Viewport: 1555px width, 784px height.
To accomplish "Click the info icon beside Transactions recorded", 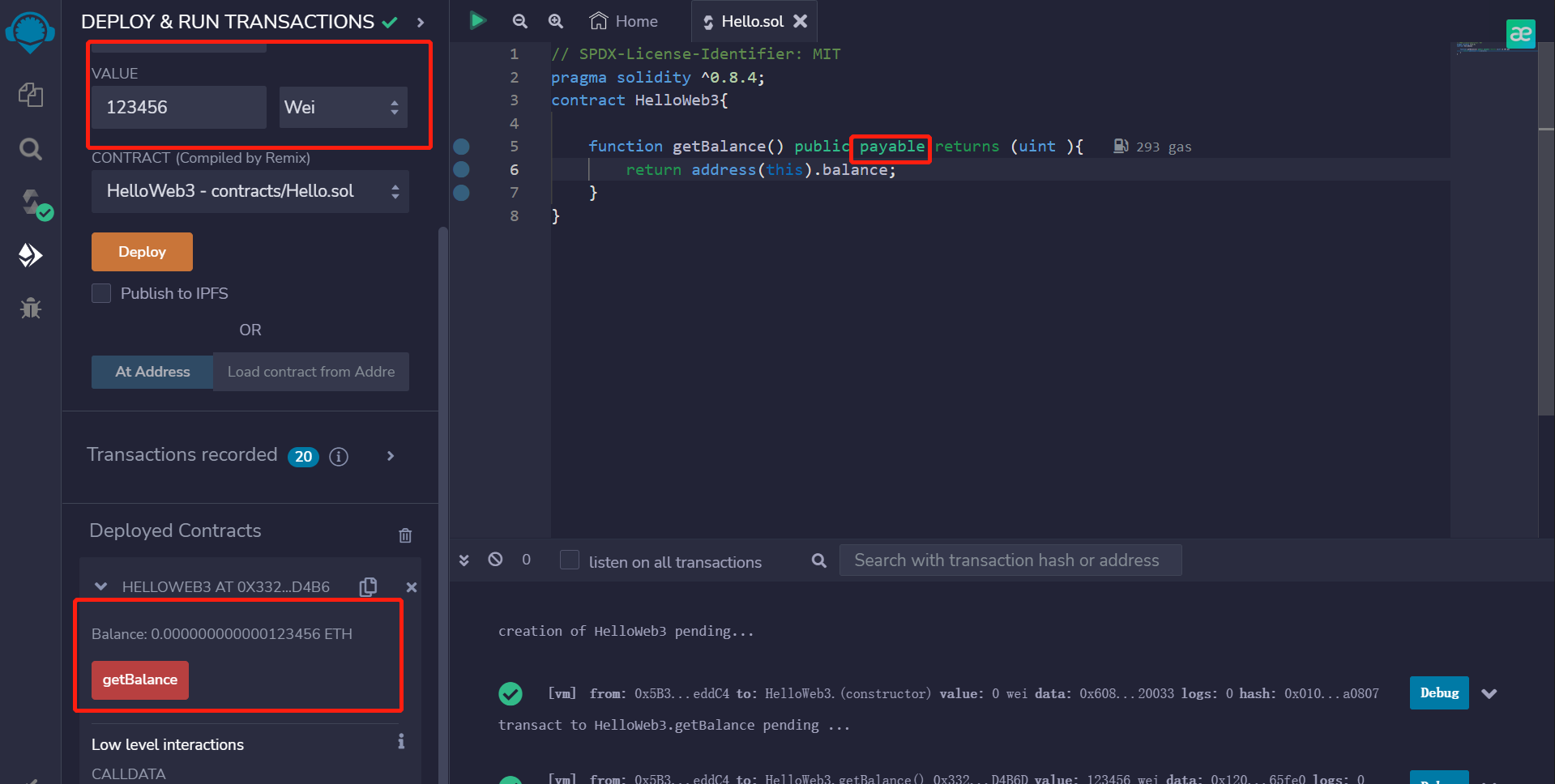I will (x=339, y=457).
